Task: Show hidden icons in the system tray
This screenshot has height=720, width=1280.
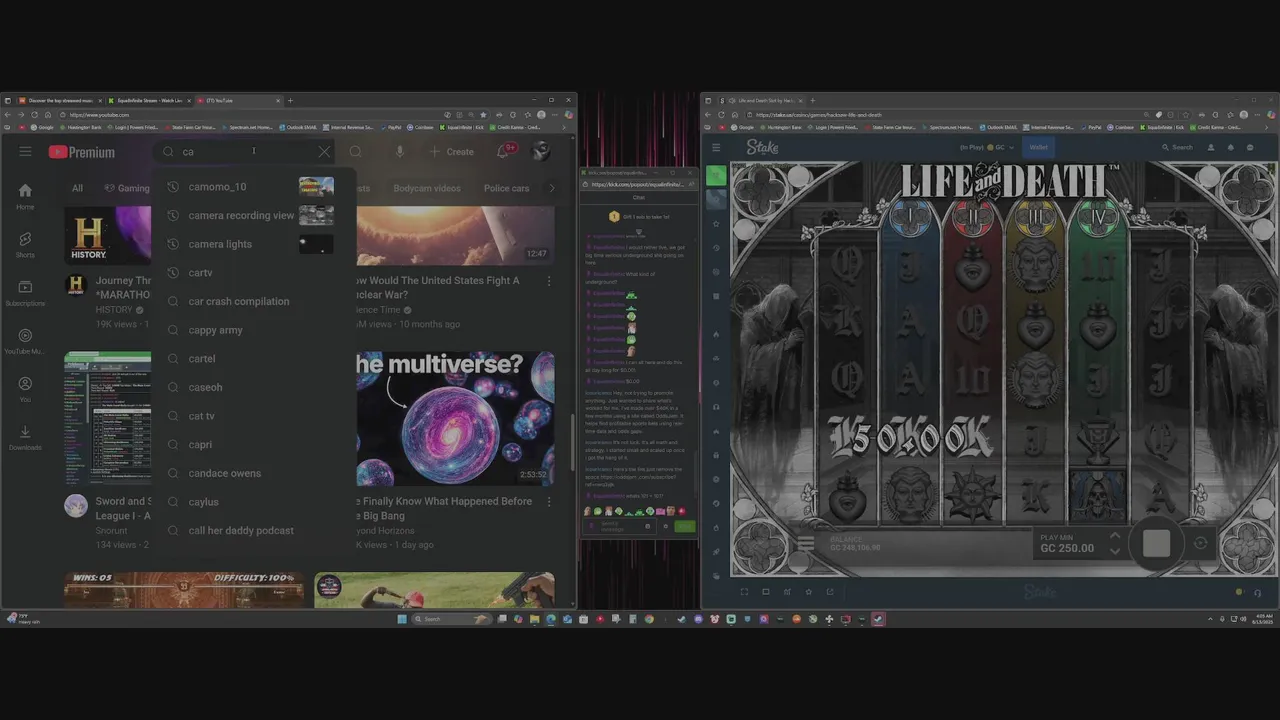Action: (x=1210, y=619)
